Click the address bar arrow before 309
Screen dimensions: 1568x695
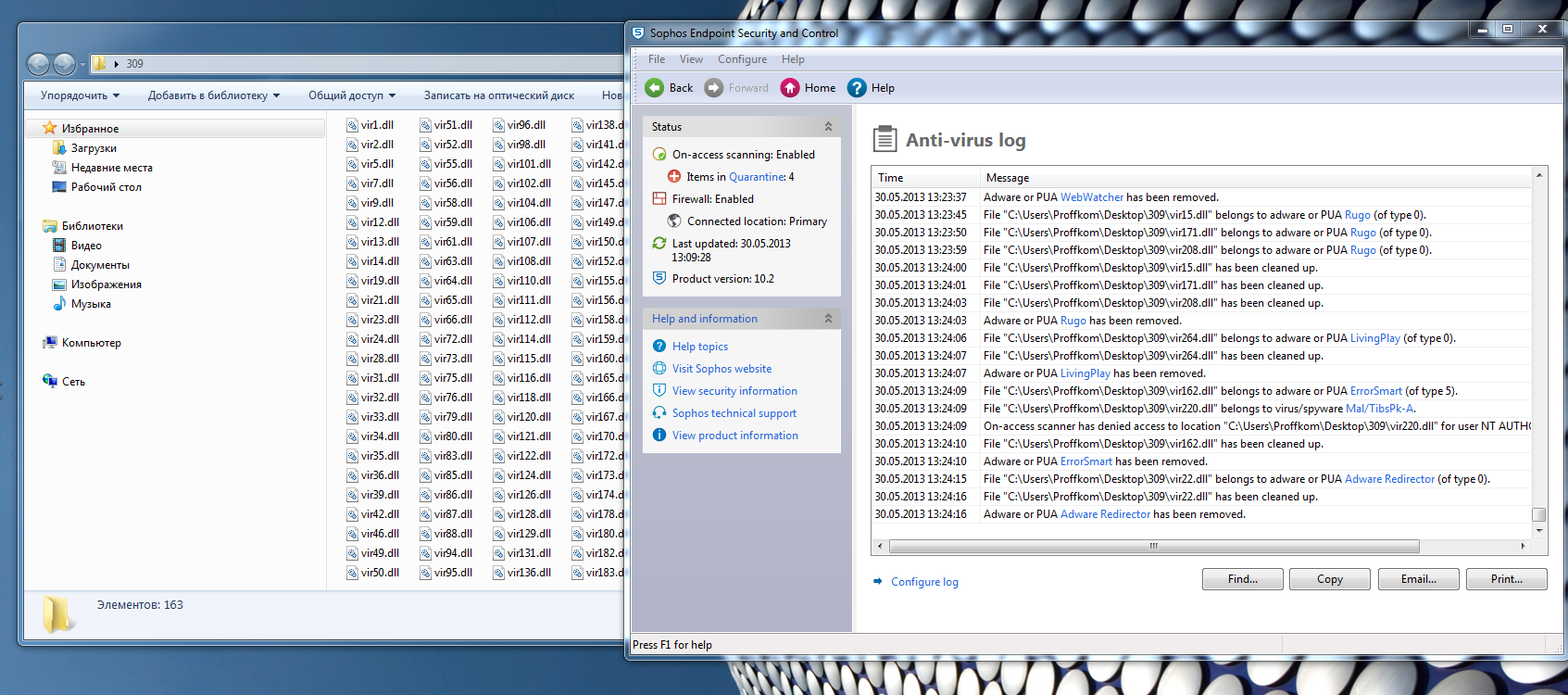click(x=117, y=64)
